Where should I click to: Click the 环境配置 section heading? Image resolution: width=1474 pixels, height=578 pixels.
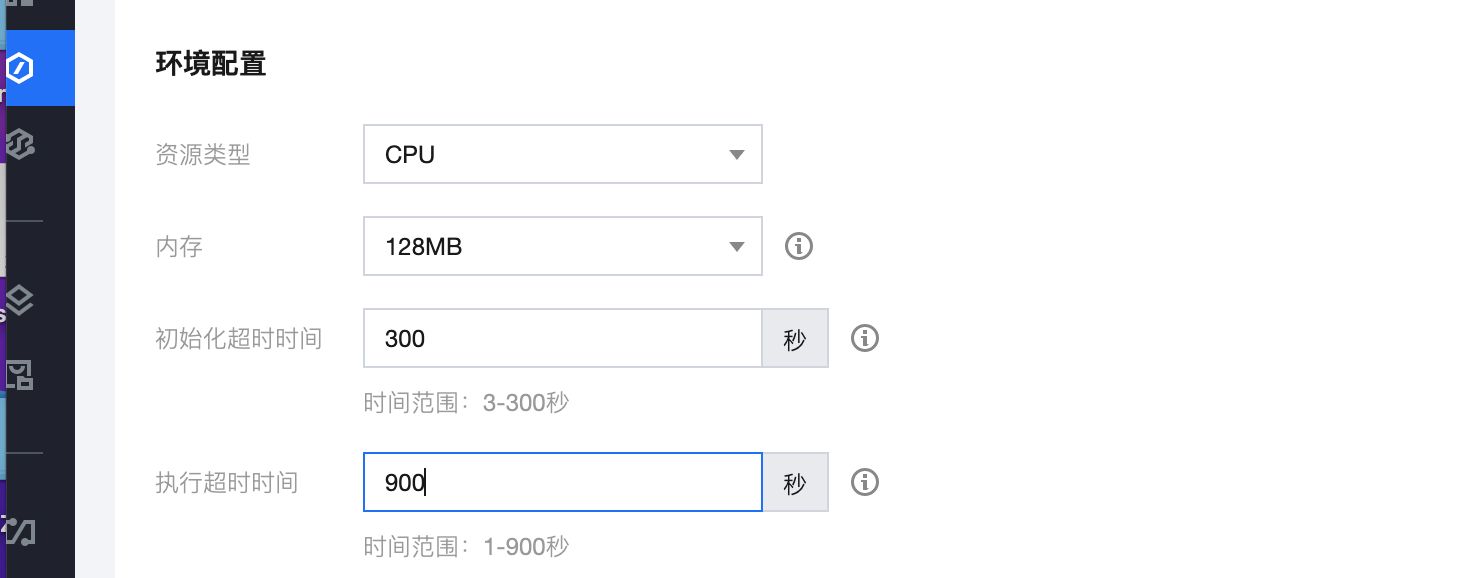tap(211, 64)
